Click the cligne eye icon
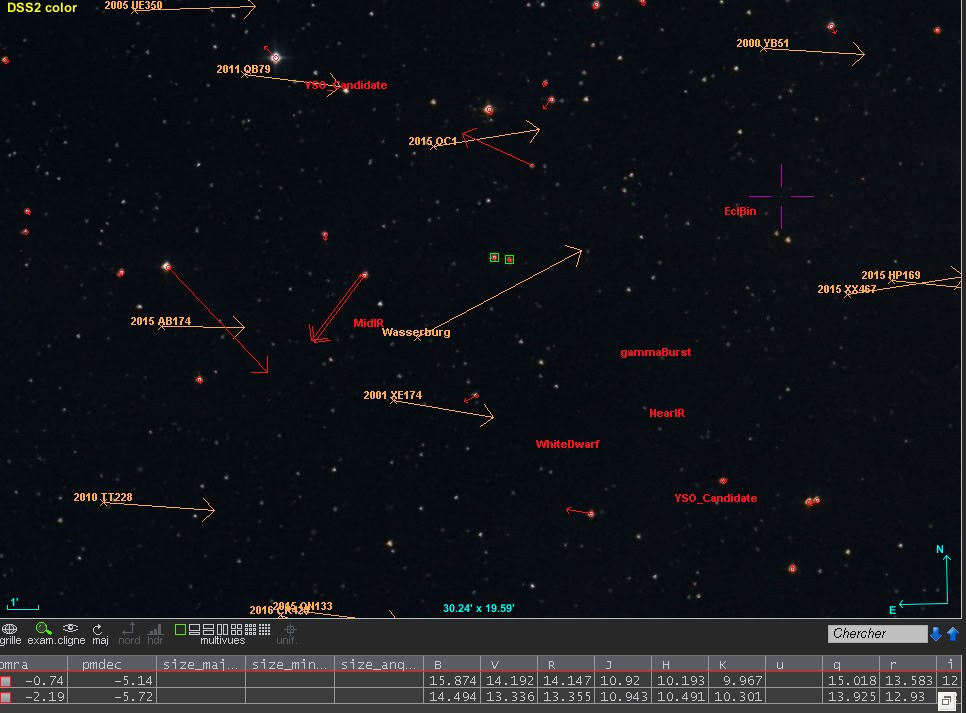 coord(71,630)
